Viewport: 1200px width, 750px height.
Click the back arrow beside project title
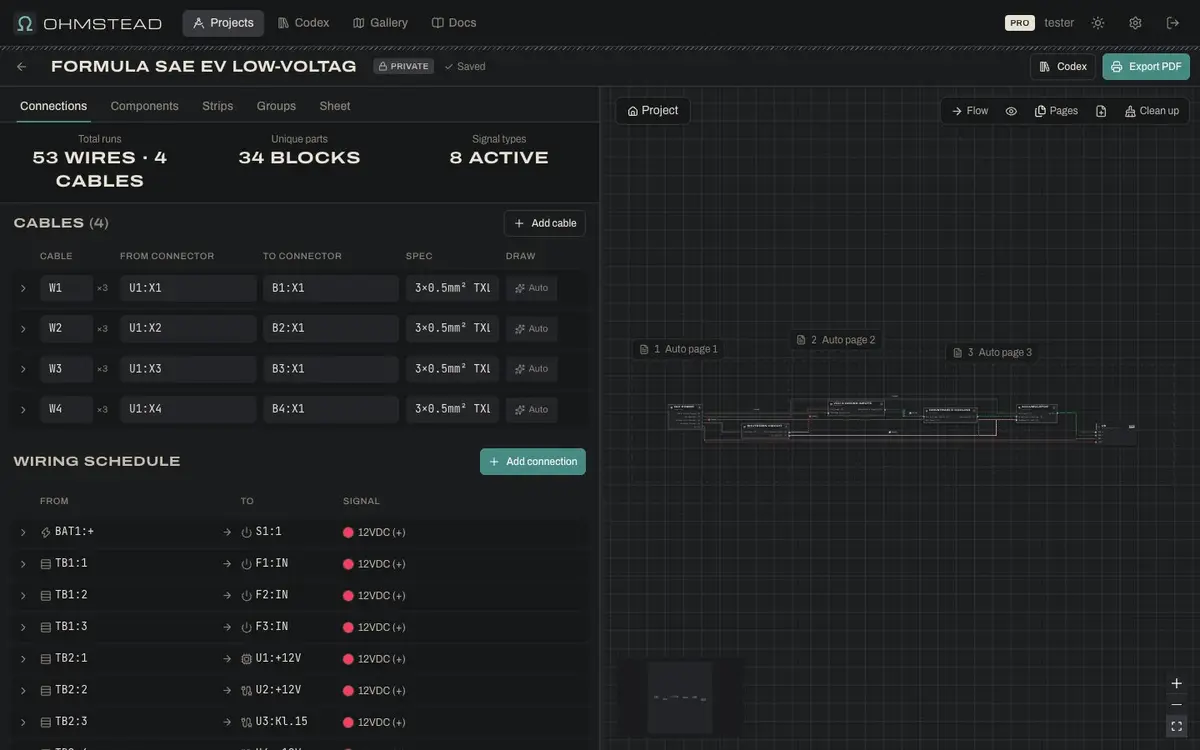click(x=21, y=66)
